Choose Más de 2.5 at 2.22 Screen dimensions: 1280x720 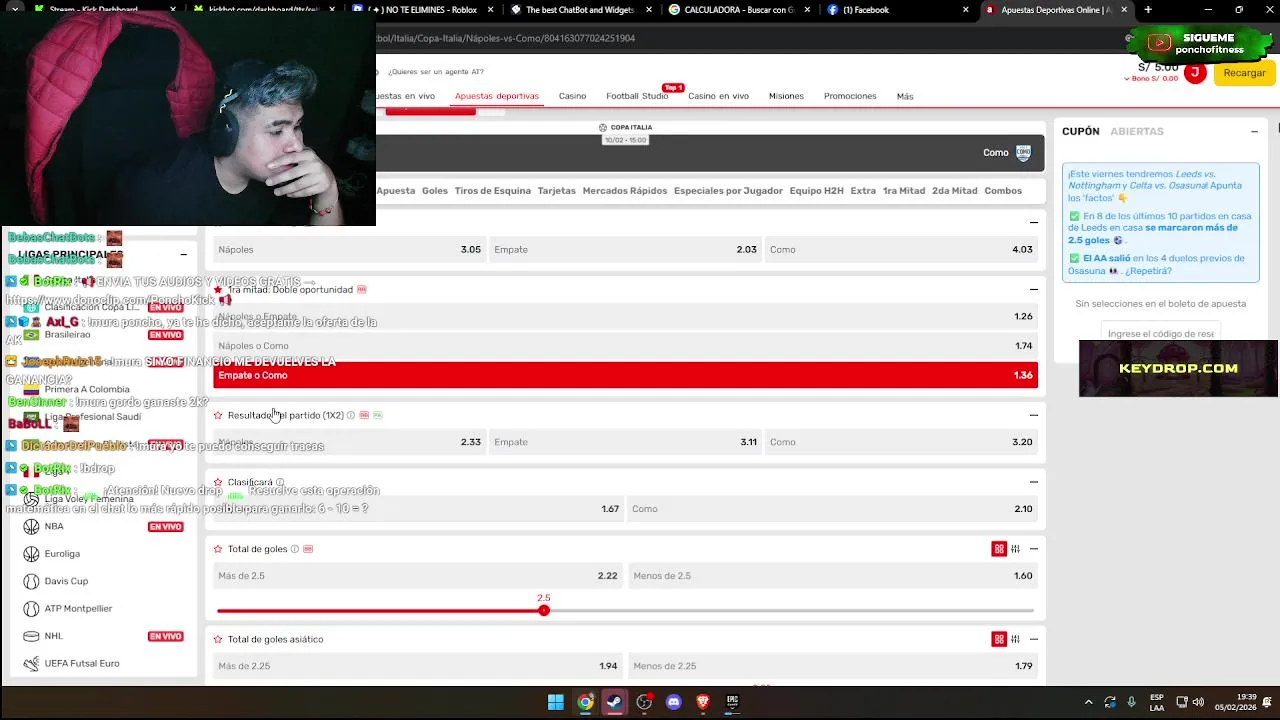(418, 576)
